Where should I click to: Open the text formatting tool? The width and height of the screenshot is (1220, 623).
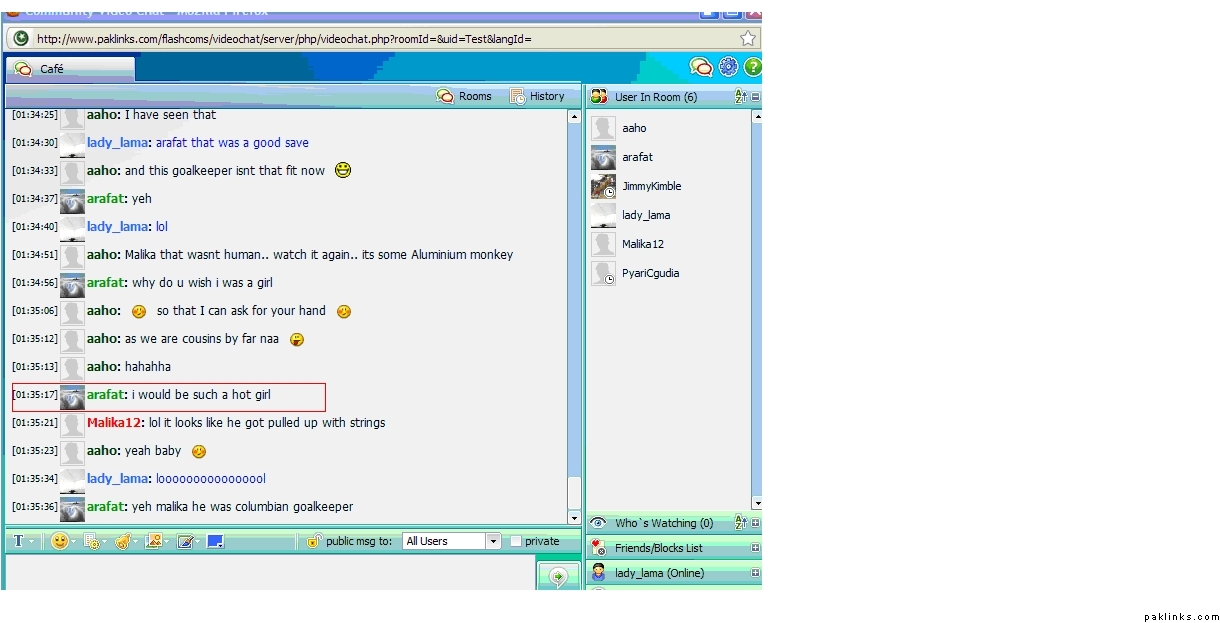tap(18, 541)
